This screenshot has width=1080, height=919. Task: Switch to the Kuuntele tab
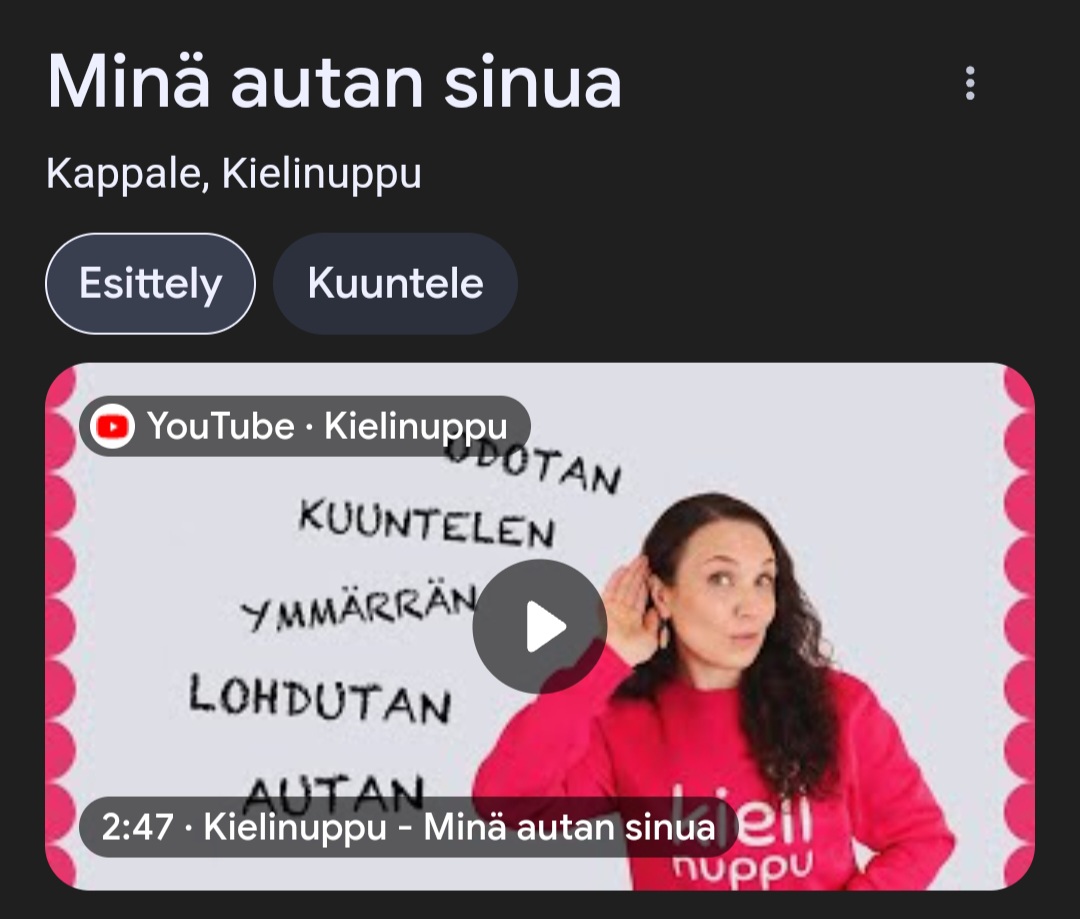tap(395, 283)
